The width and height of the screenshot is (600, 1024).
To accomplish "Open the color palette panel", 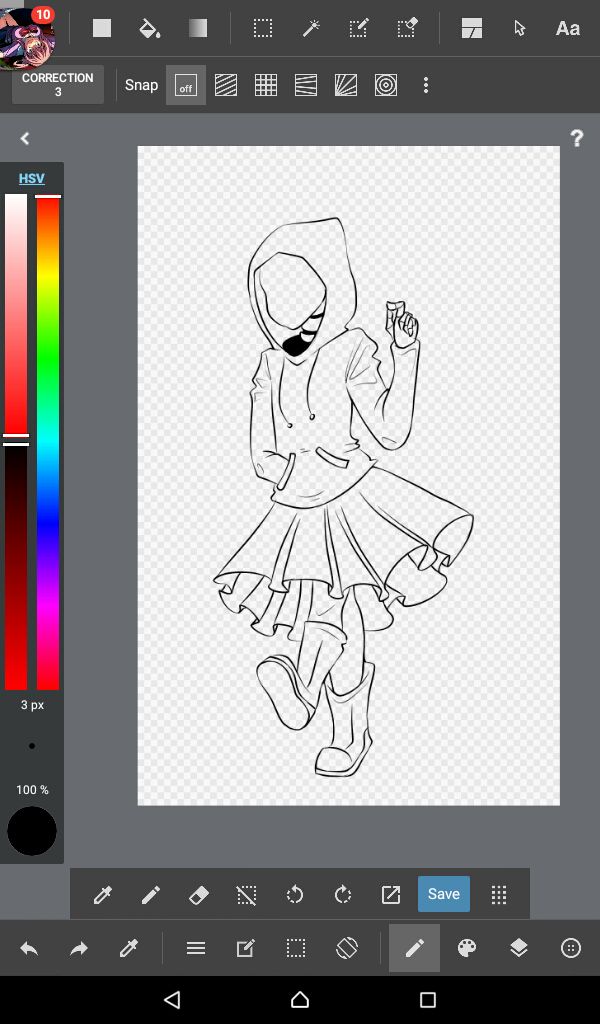I will tap(467, 948).
